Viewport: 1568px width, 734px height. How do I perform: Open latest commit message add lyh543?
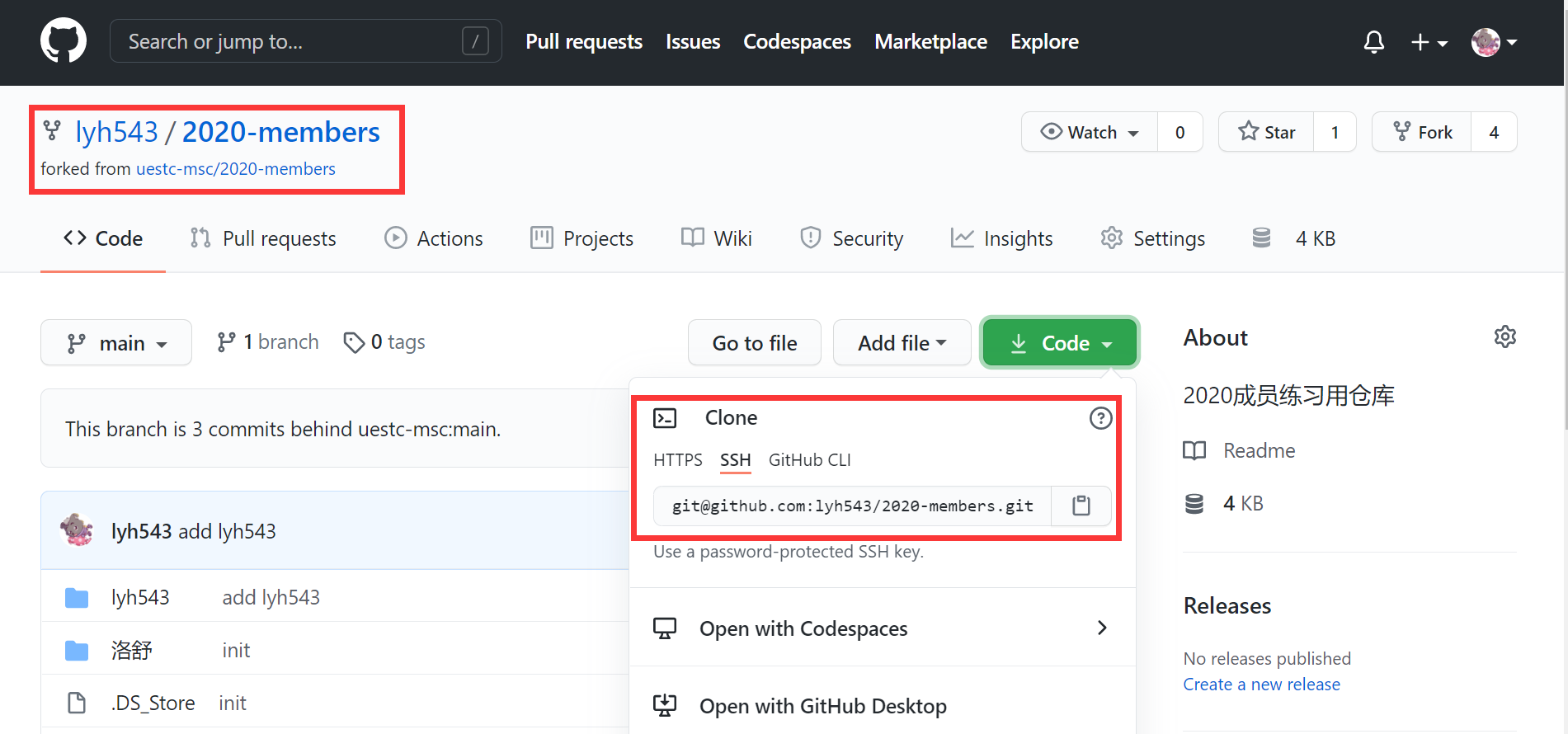click(228, 531)
